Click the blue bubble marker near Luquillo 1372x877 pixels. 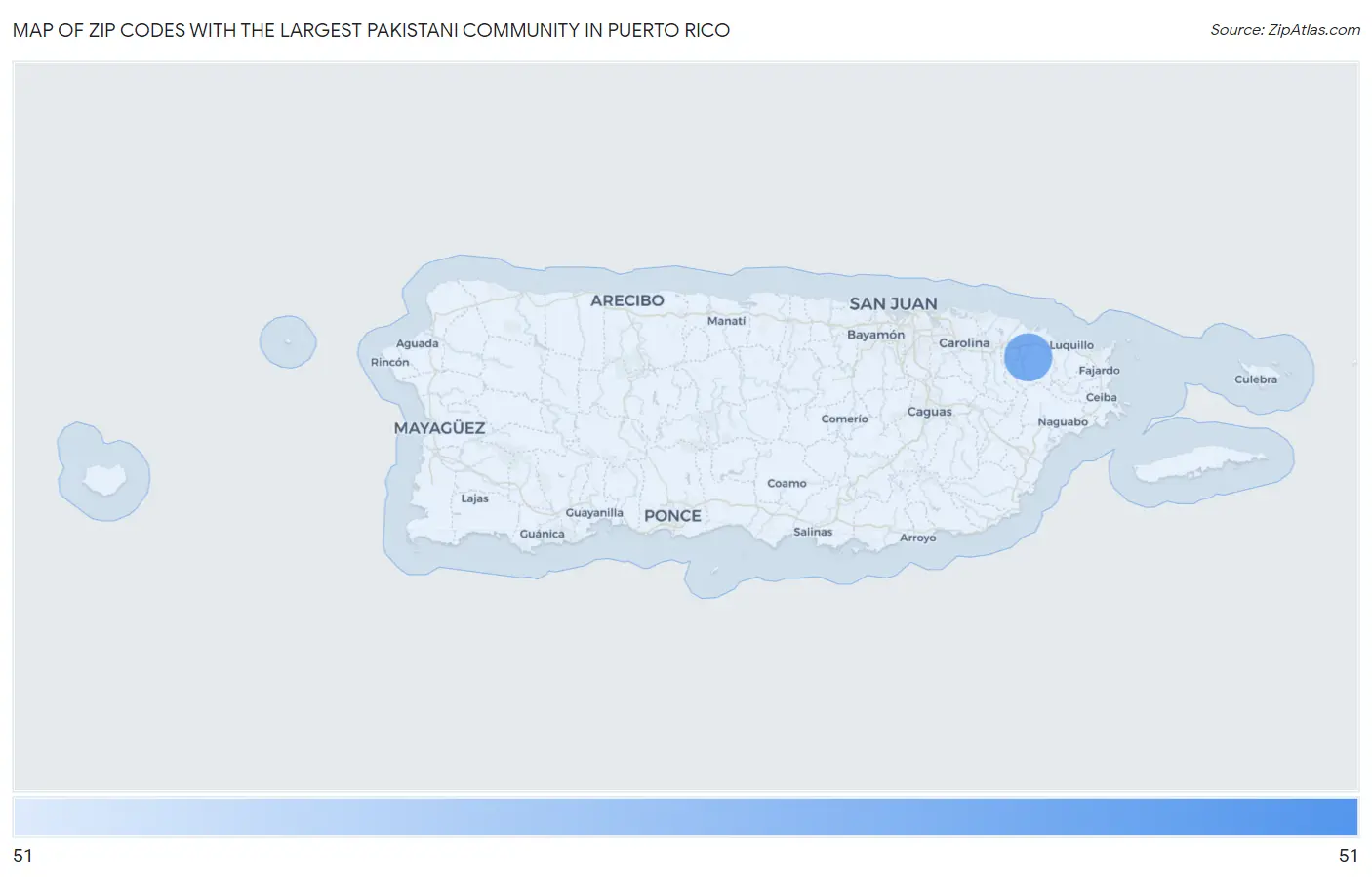point(1028,356)
